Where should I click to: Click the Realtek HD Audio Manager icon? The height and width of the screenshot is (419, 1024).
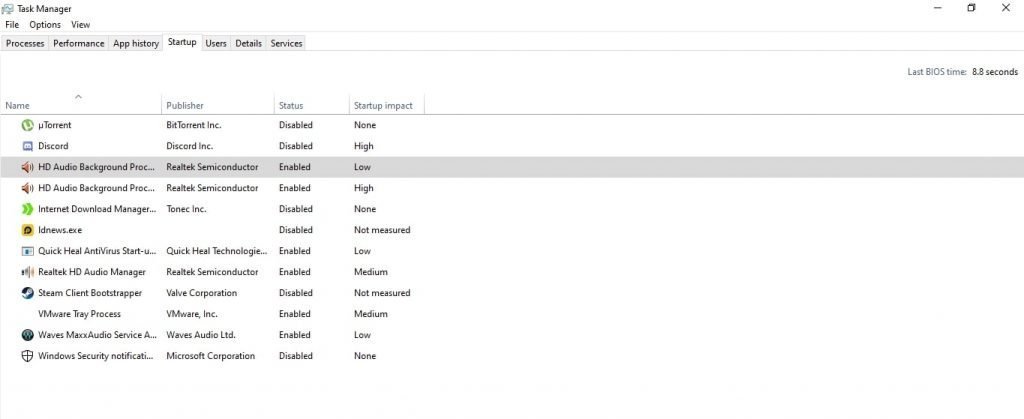(28, 272)
